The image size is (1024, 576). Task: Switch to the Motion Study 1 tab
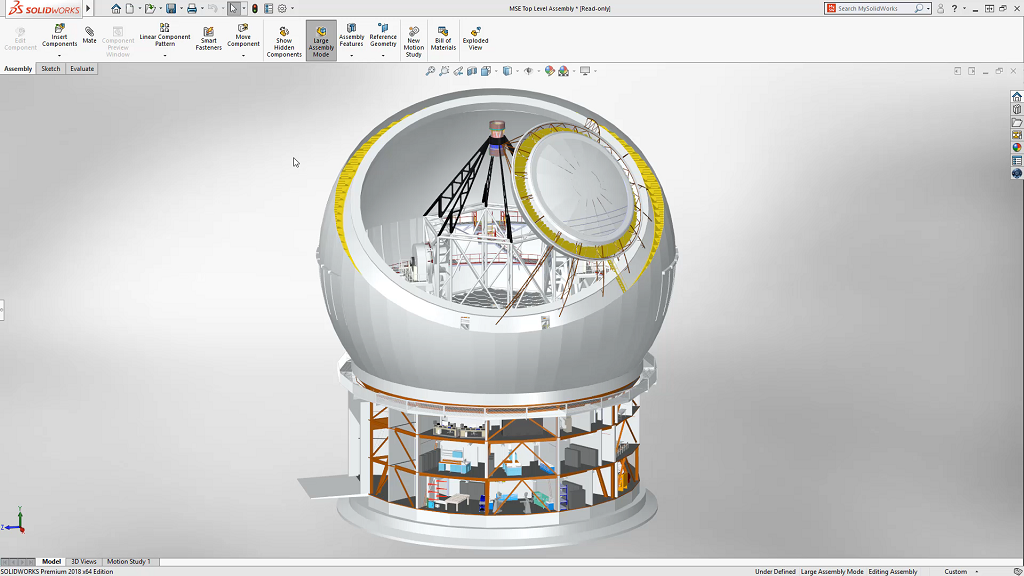coord(128,562)
